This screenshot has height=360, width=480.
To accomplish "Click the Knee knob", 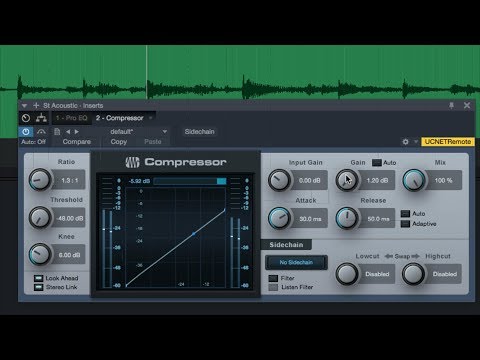I will (x=40, y=254).
